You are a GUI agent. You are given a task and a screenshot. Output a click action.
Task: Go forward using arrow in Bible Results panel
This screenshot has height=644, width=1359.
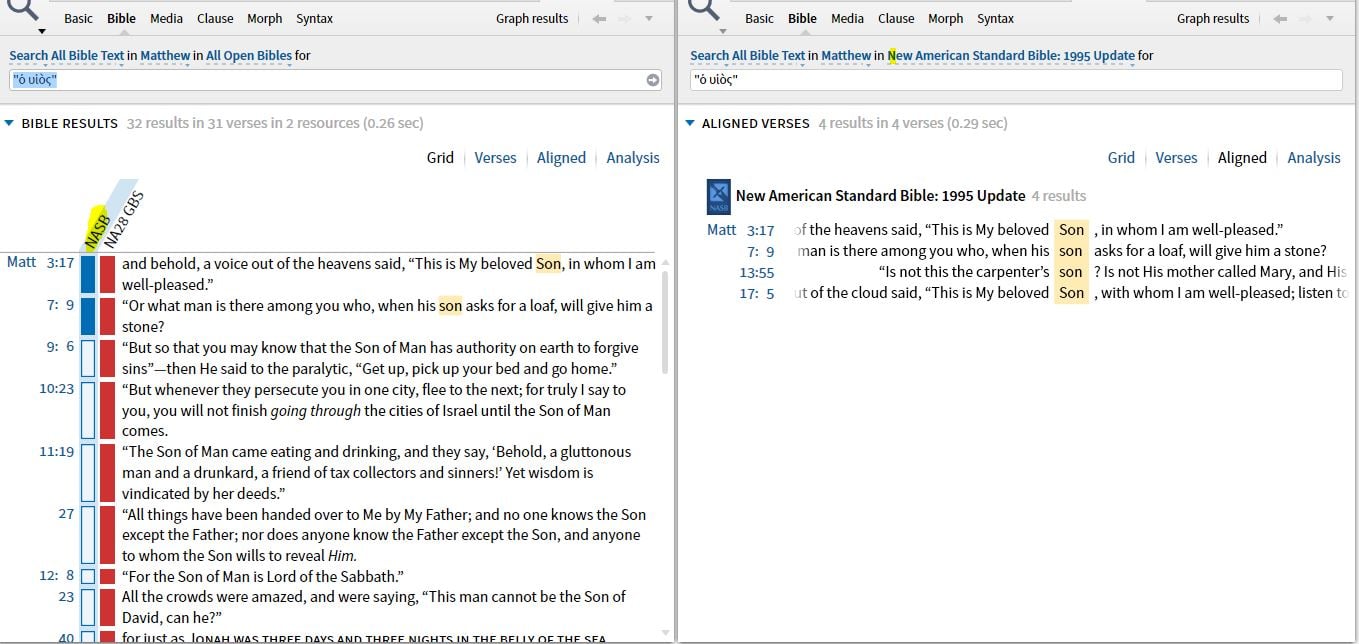click(x=625, y=19)
